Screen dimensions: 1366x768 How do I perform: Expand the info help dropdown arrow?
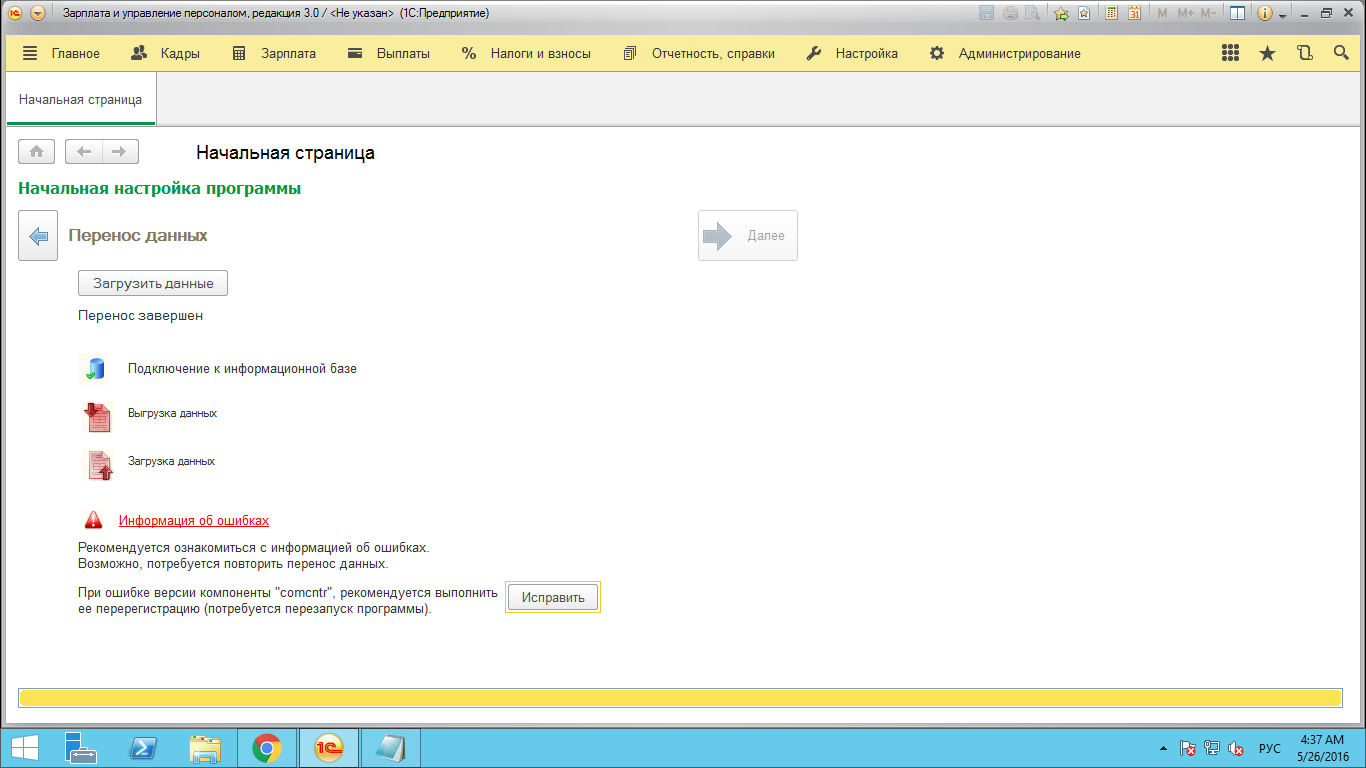(1283, 15)
